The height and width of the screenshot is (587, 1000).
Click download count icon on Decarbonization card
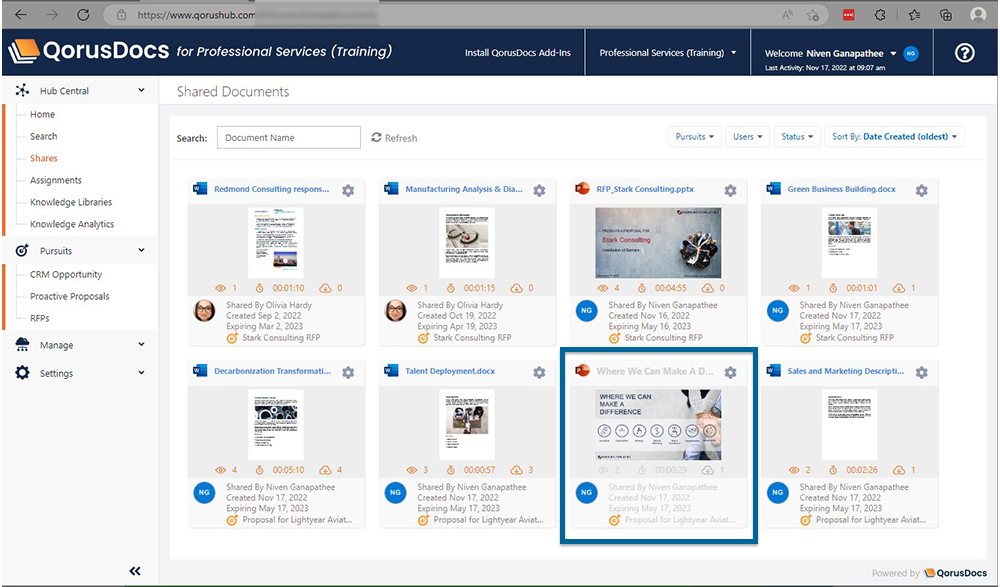[x=325, y=470]
